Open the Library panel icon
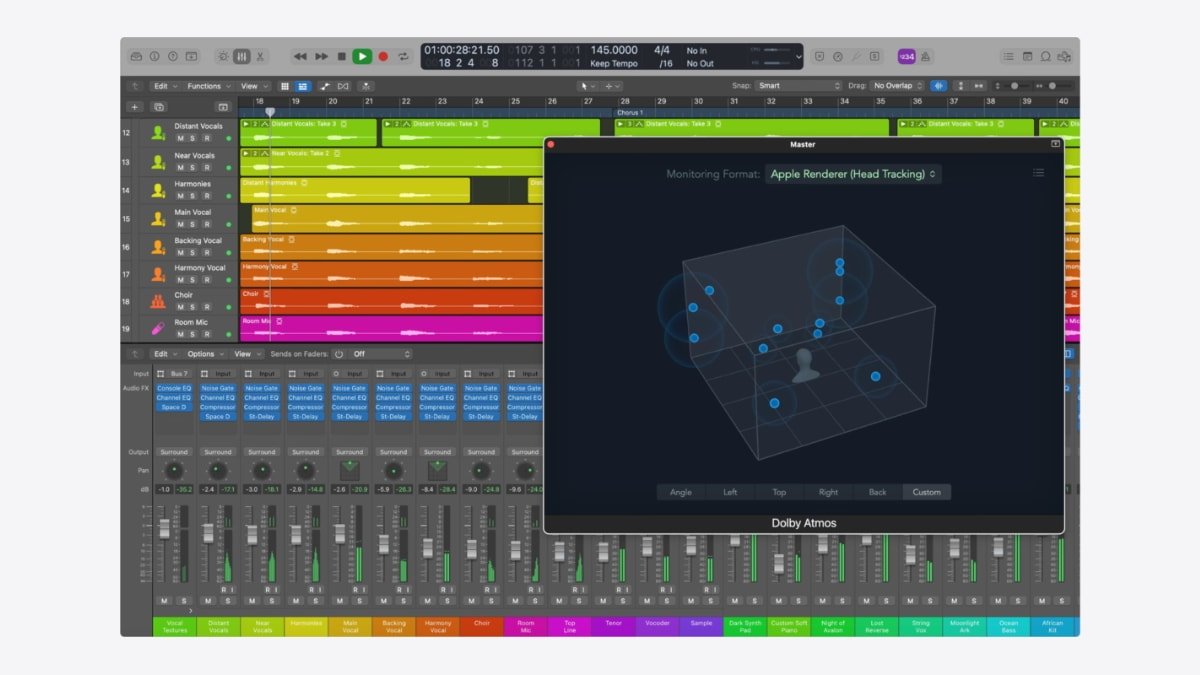Screen dimensions: 1200x675 pyautogui.click(x=136, y=57)
